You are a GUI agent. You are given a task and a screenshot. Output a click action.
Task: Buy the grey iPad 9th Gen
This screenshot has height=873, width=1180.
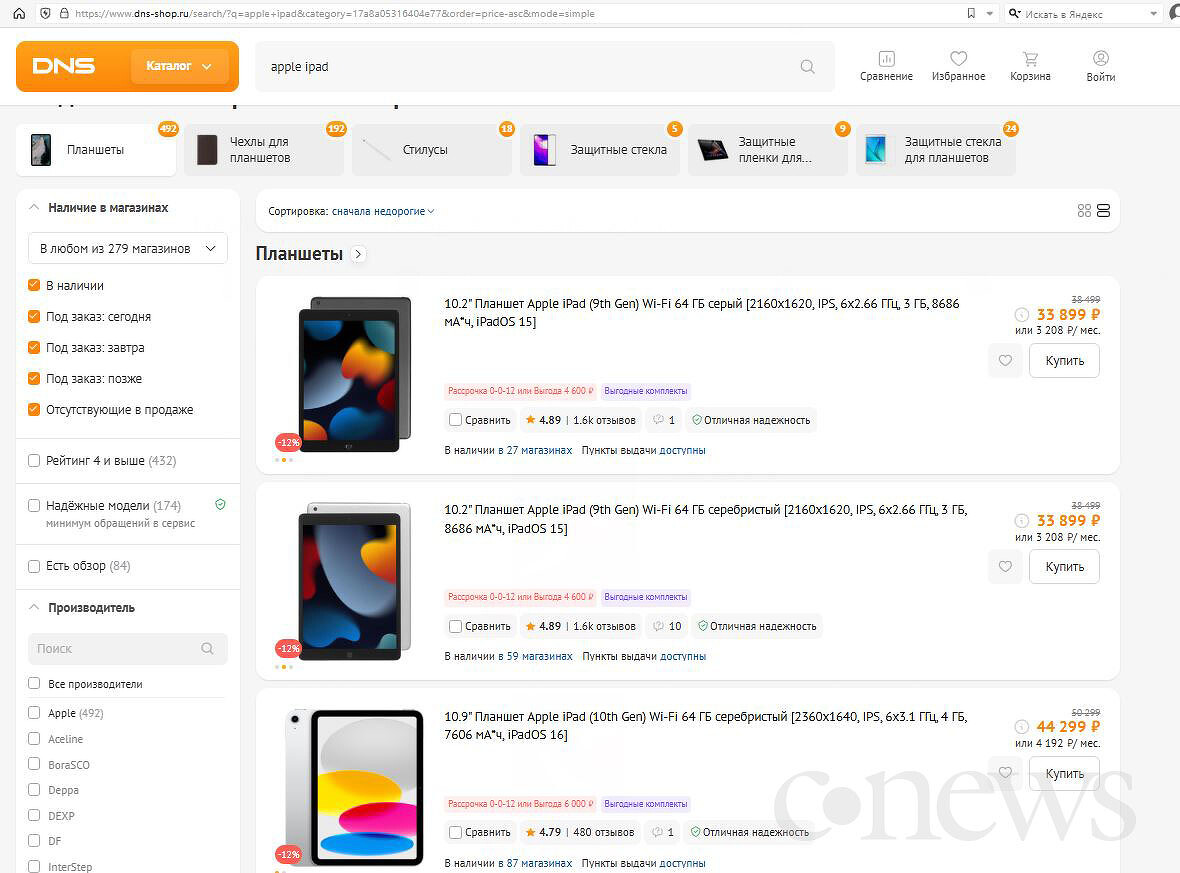pyautogui.click(x=1064, y=360)
